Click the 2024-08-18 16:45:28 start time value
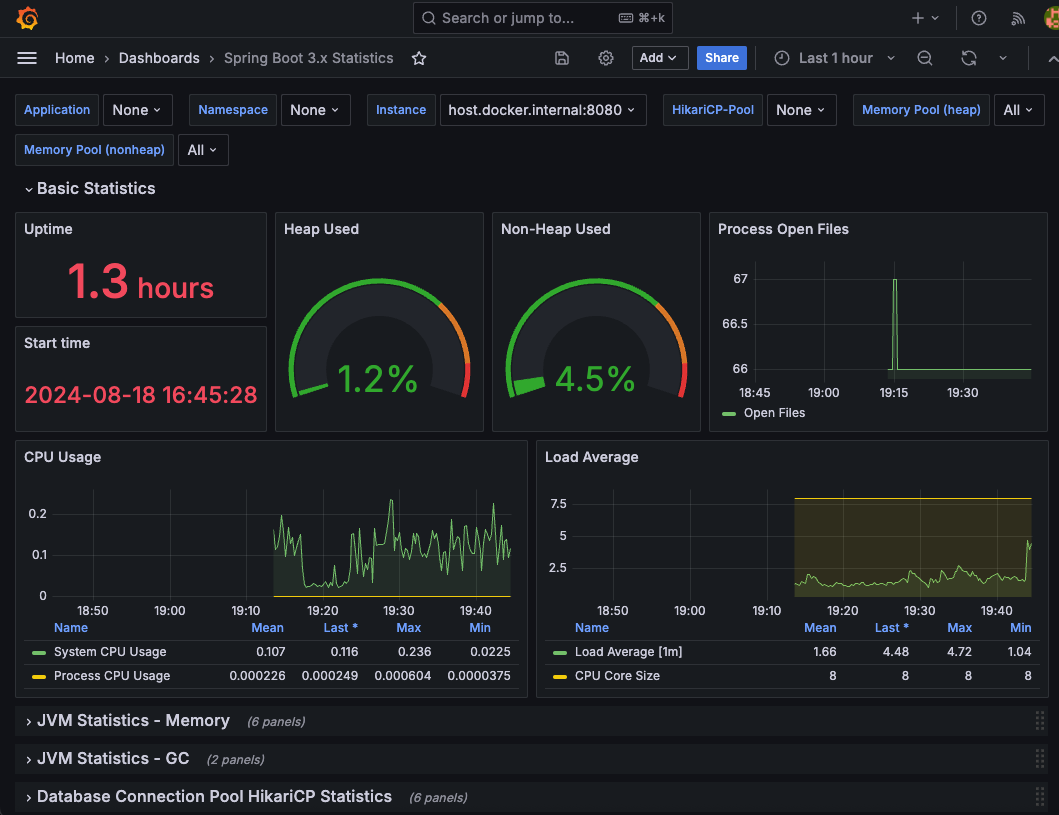The height and width of the screenshot is (815, 1059). coord(140,395)
